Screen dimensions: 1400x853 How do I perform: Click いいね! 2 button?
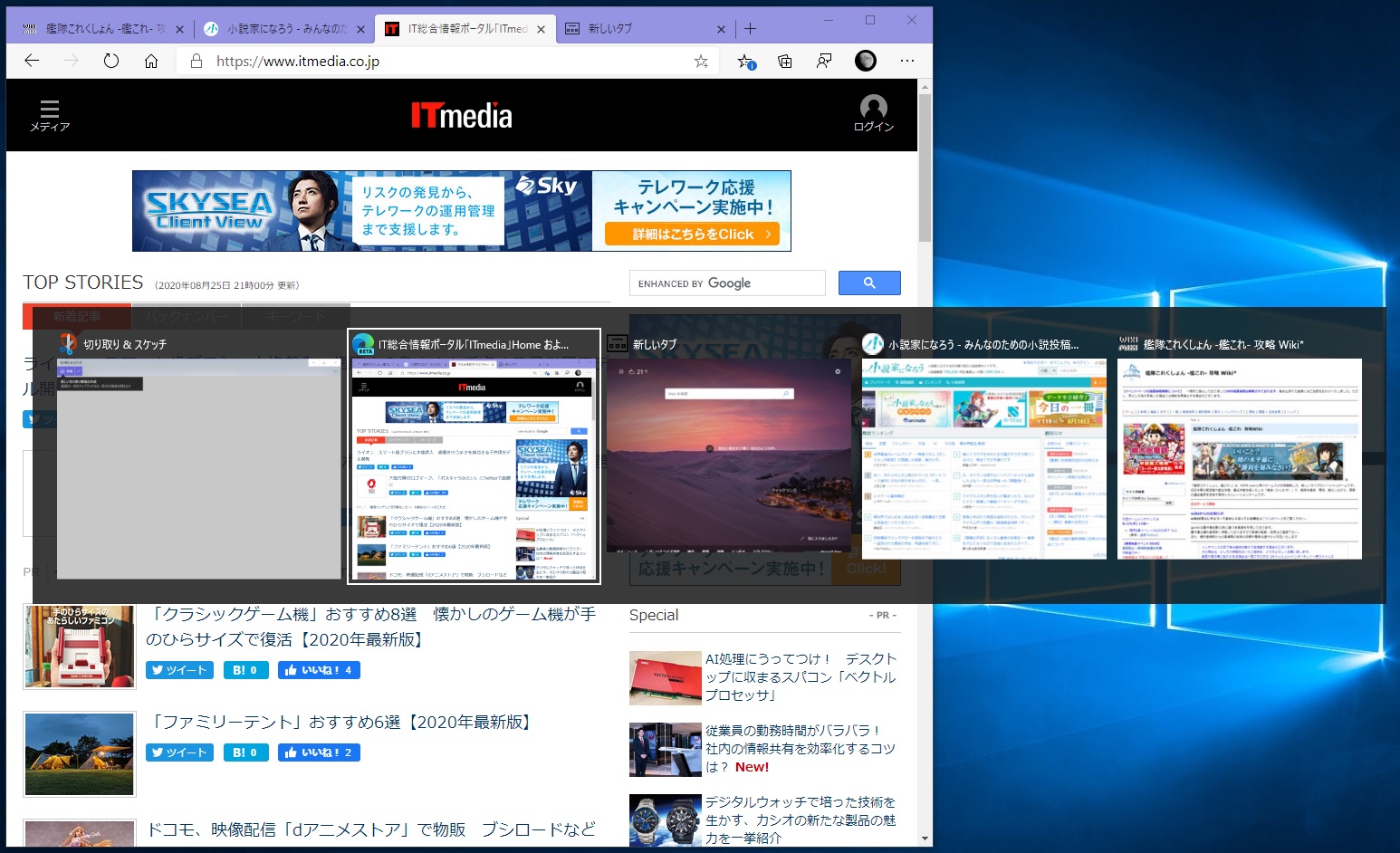(x=319, y=752)
